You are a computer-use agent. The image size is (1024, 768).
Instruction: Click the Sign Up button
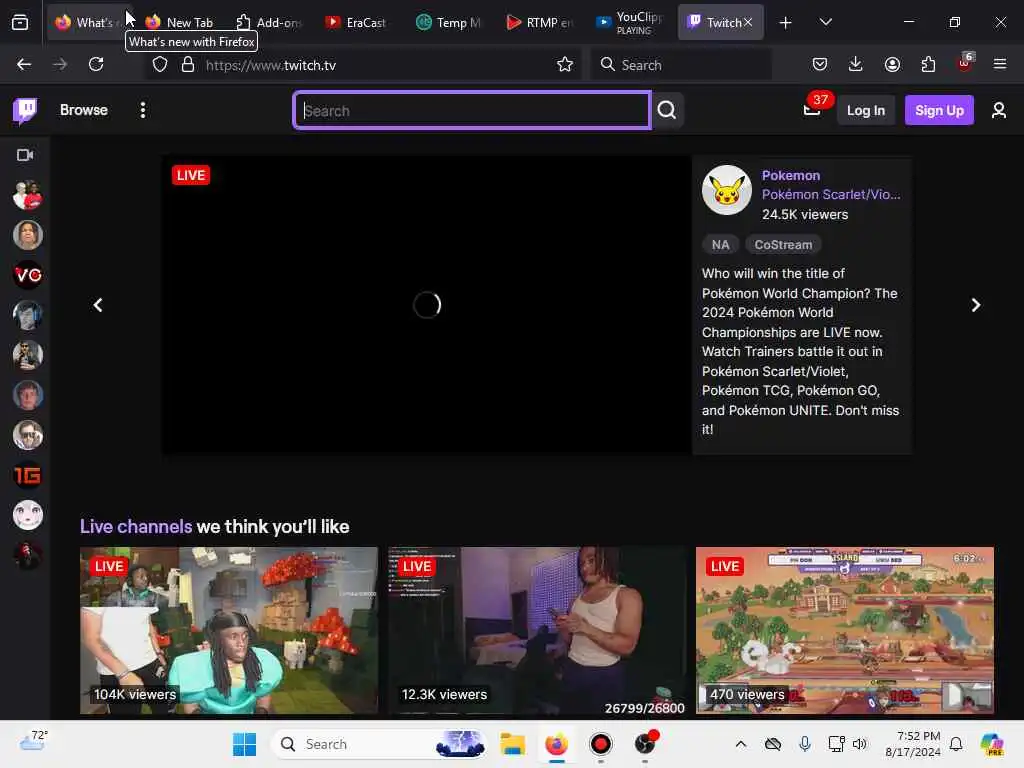pyautogui.click(x=939, y=110)
